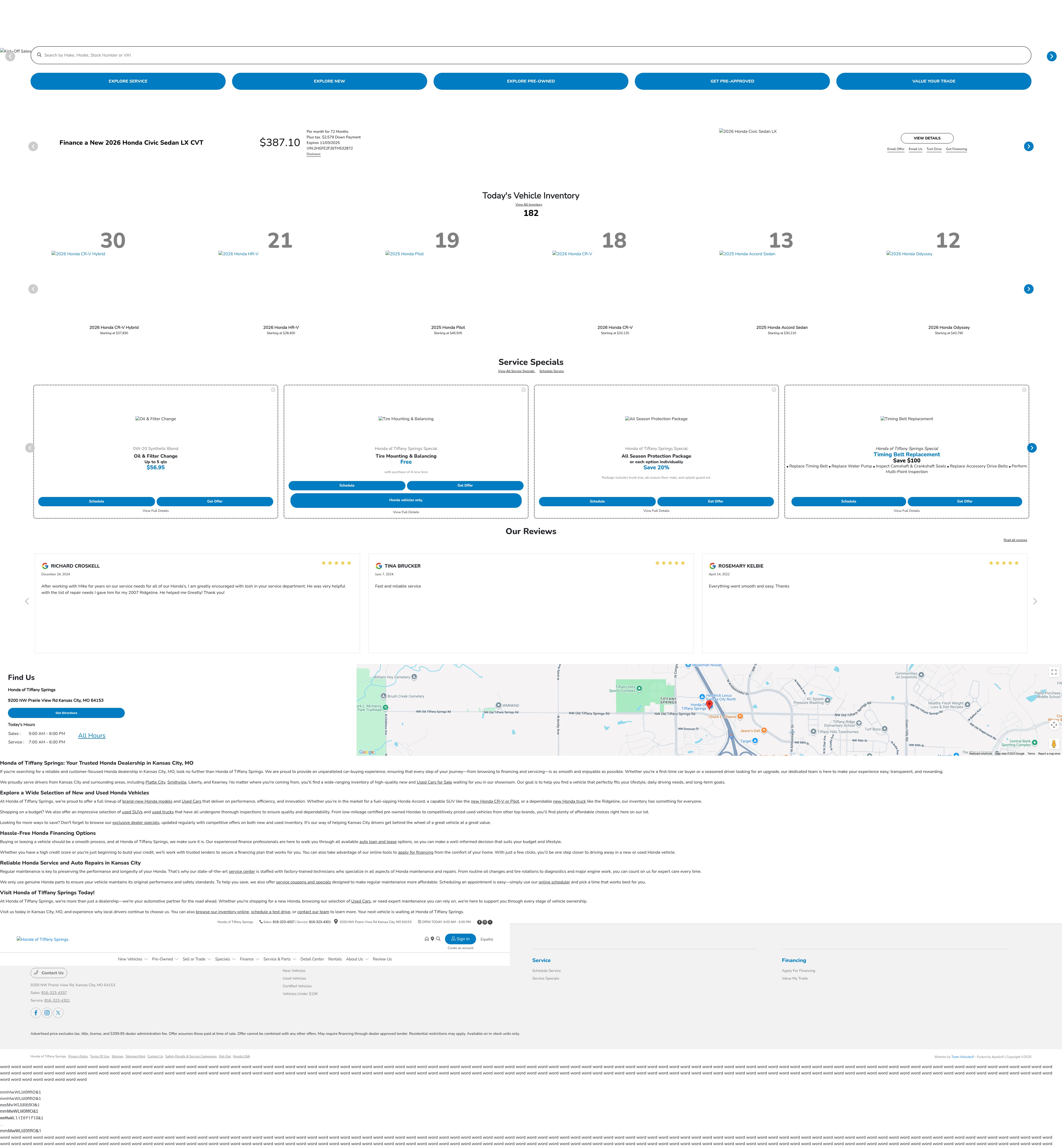
Task: Click the Sign In button
Action: click(460, 939)
